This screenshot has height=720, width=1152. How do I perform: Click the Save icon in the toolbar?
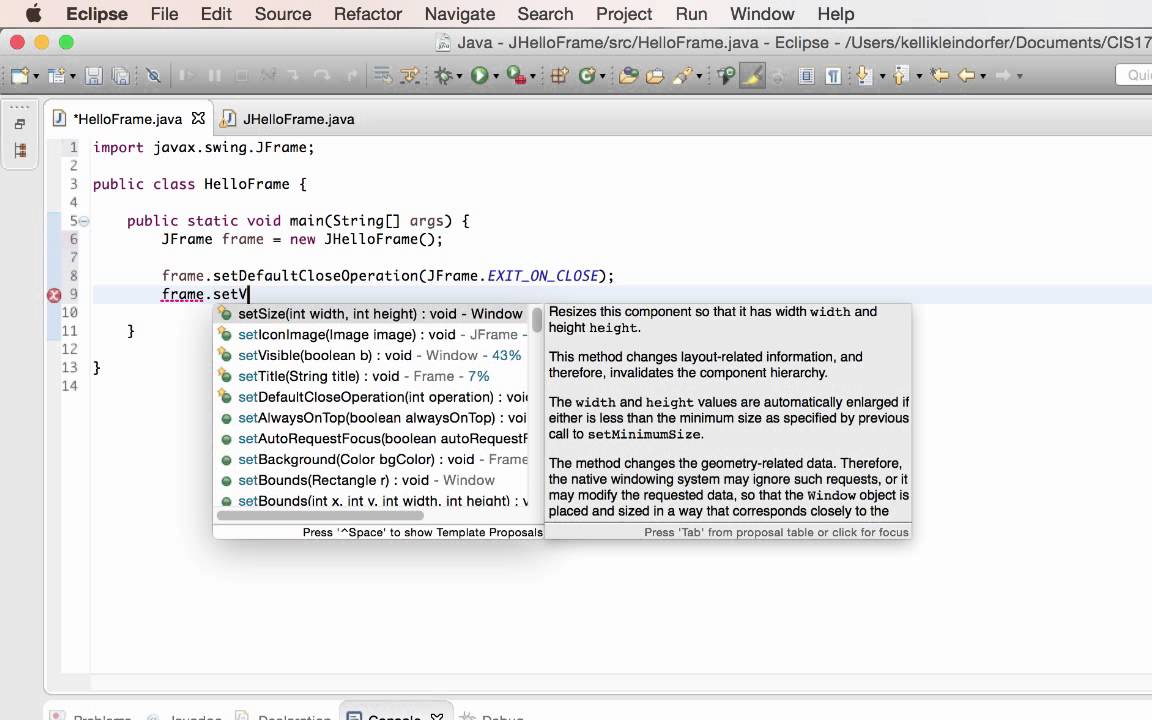[93, 75]
